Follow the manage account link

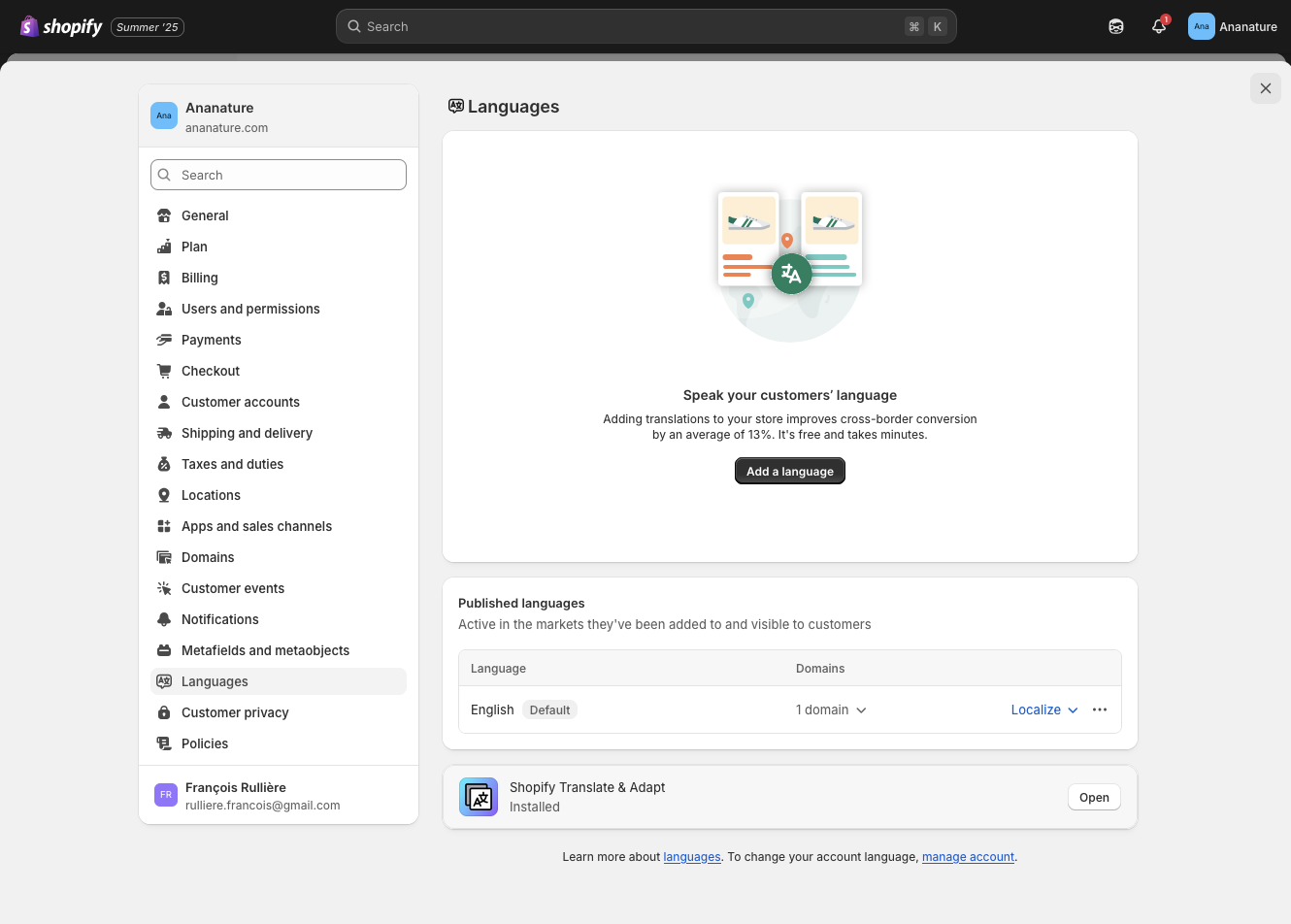click(x=967, y=857)
